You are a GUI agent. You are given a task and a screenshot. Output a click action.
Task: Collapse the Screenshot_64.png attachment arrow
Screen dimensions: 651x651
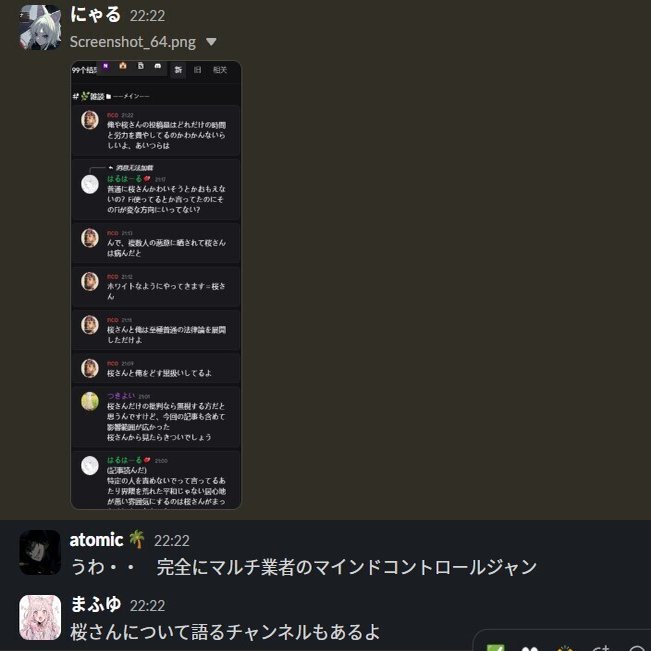(x=211, y=42)
